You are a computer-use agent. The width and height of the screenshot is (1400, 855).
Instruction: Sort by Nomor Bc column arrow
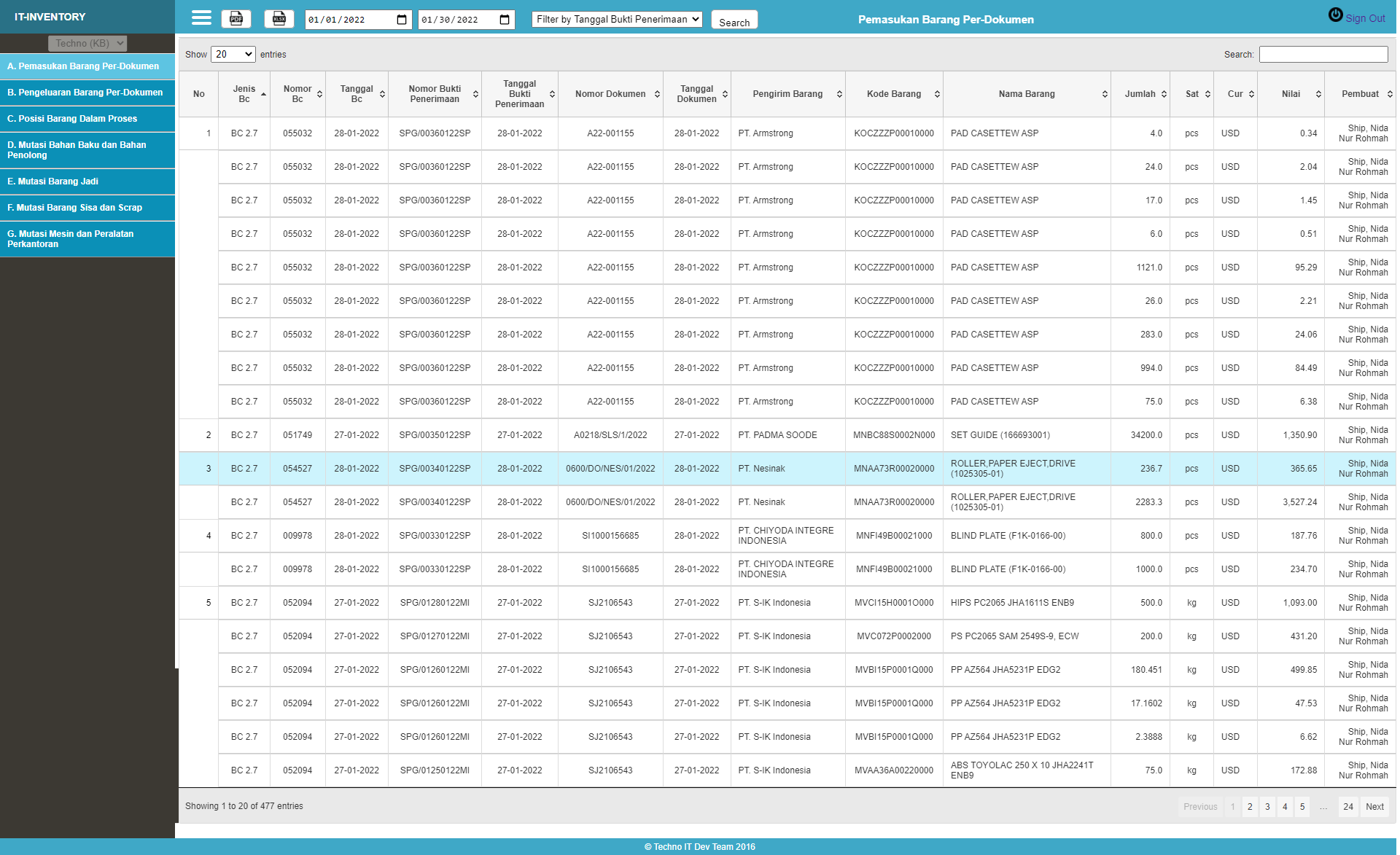point(319,94)
